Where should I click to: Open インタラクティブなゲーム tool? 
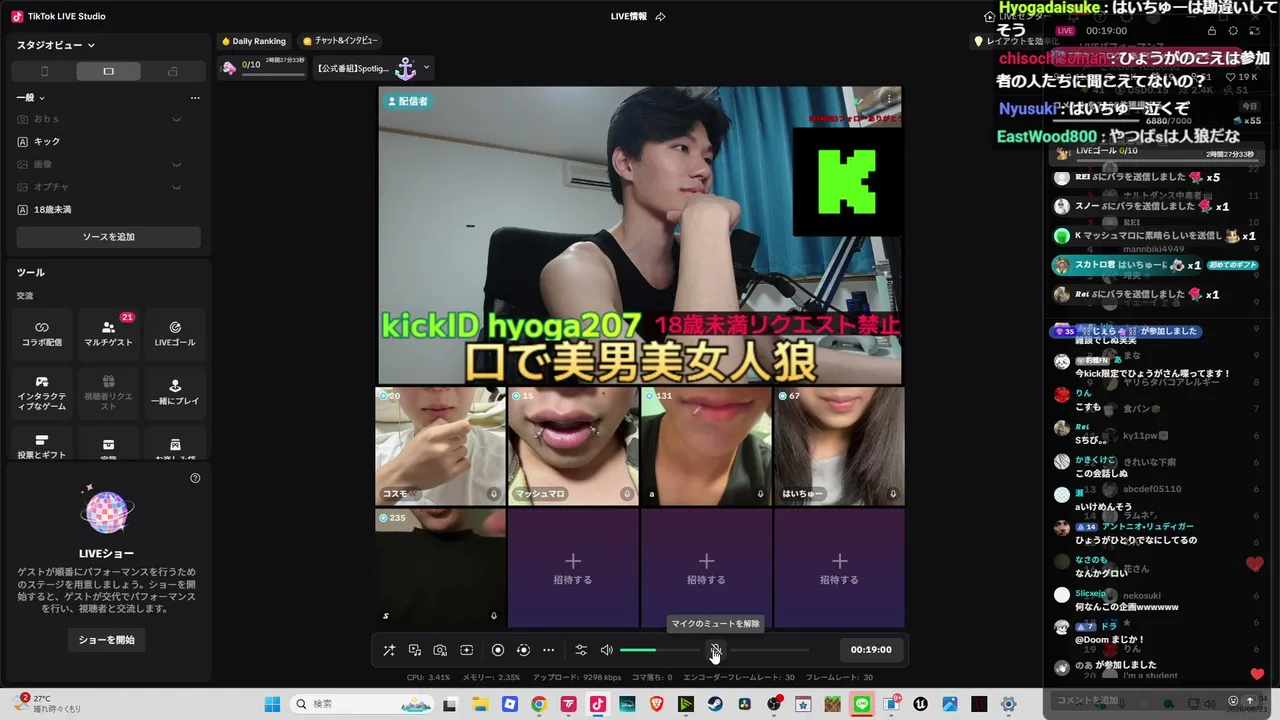(x=42, y=394)
